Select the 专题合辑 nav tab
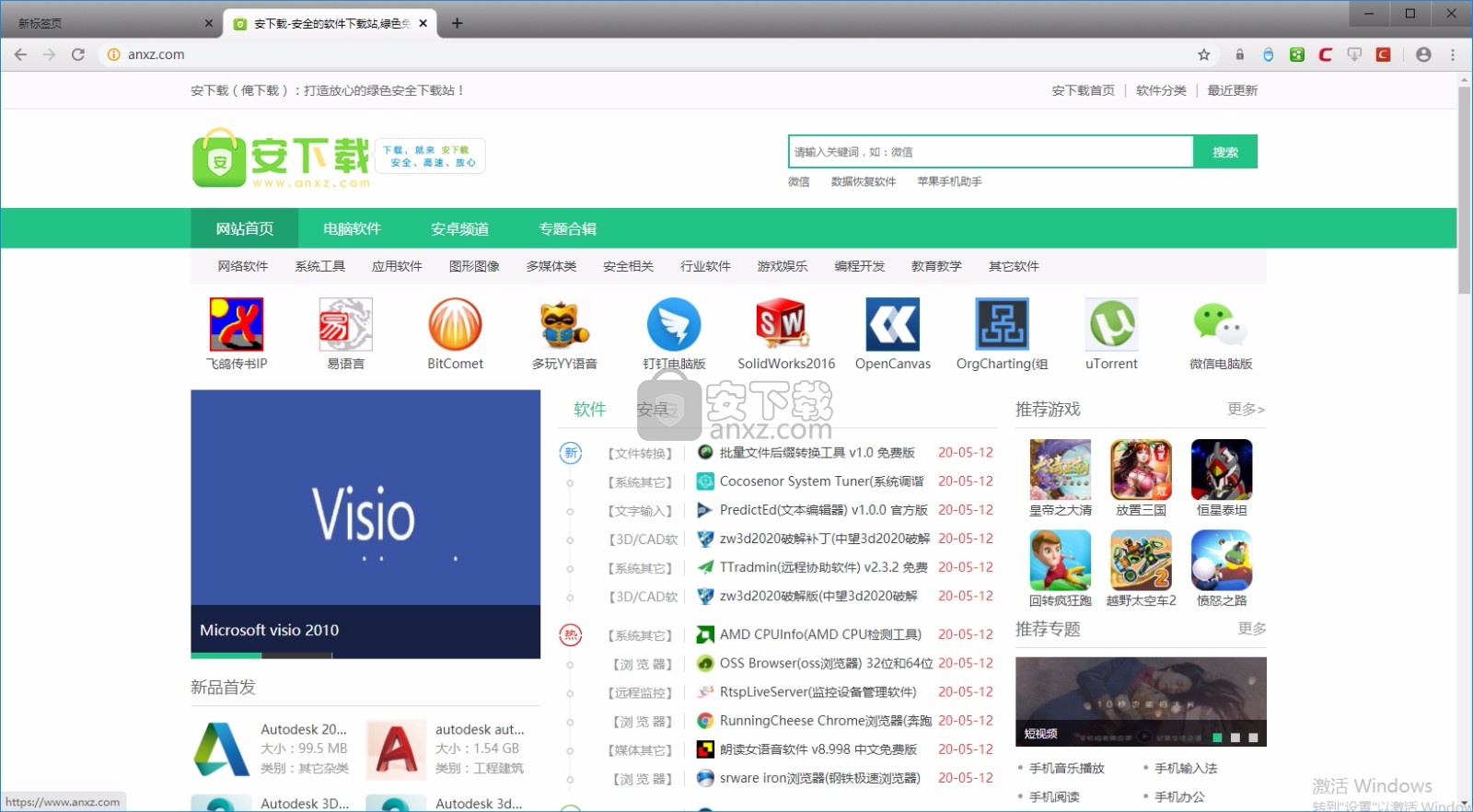This screenshot has width=1473, height=812. [x=567, y=228]
